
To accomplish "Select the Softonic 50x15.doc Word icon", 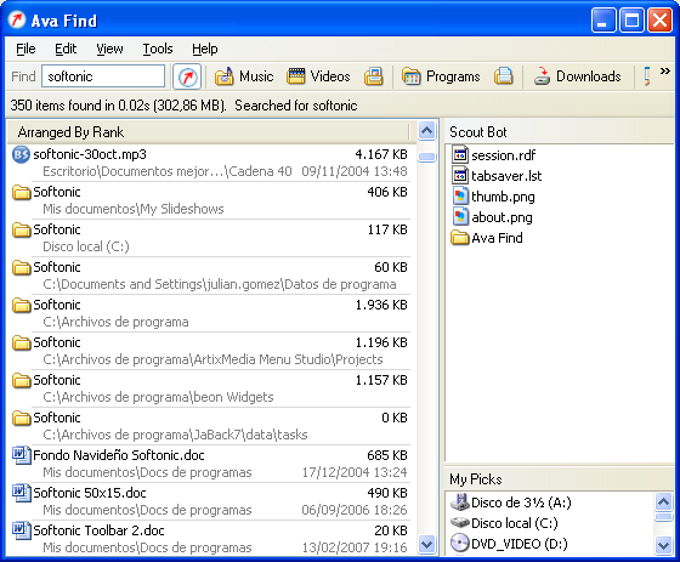I will [x=21, y=493].
